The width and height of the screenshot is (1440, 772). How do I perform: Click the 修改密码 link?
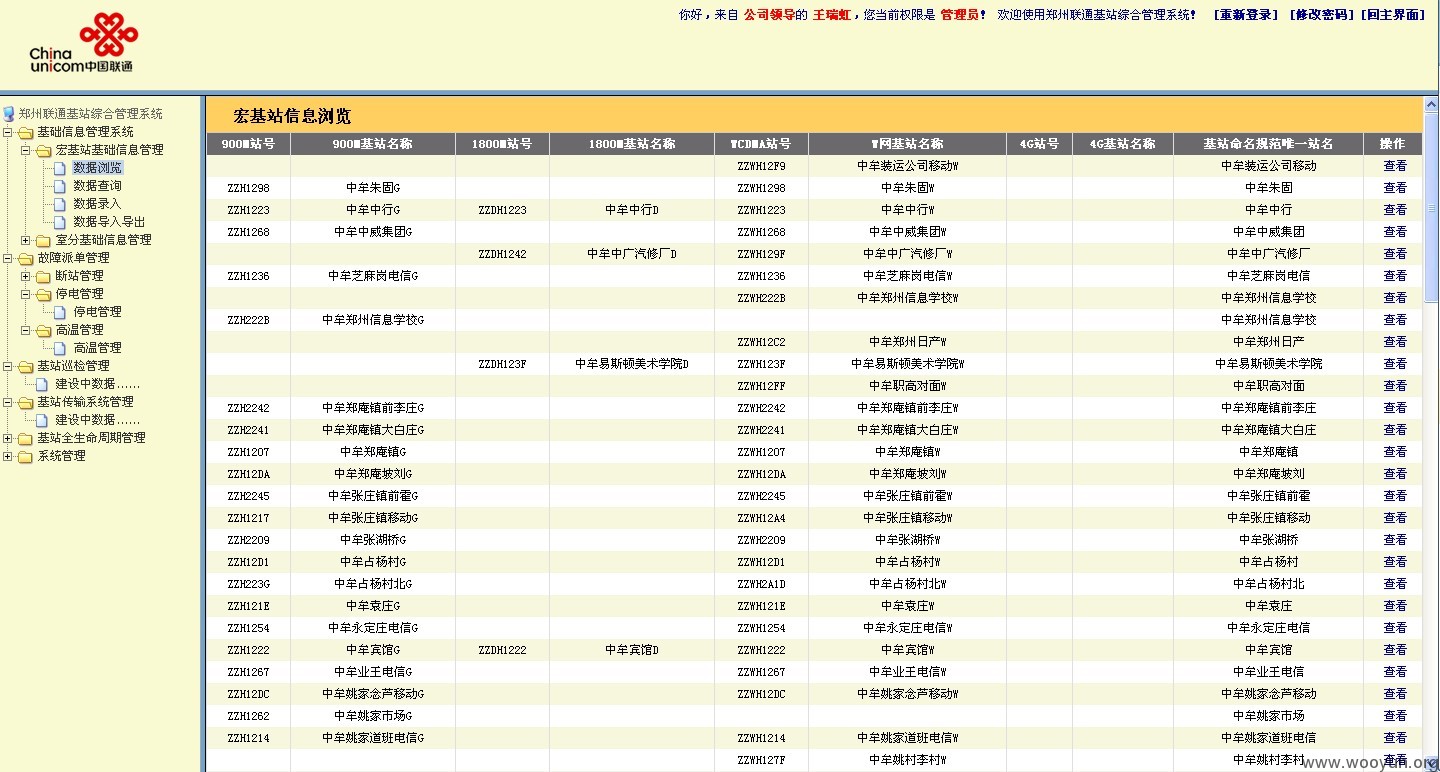tap(1320, 15)
